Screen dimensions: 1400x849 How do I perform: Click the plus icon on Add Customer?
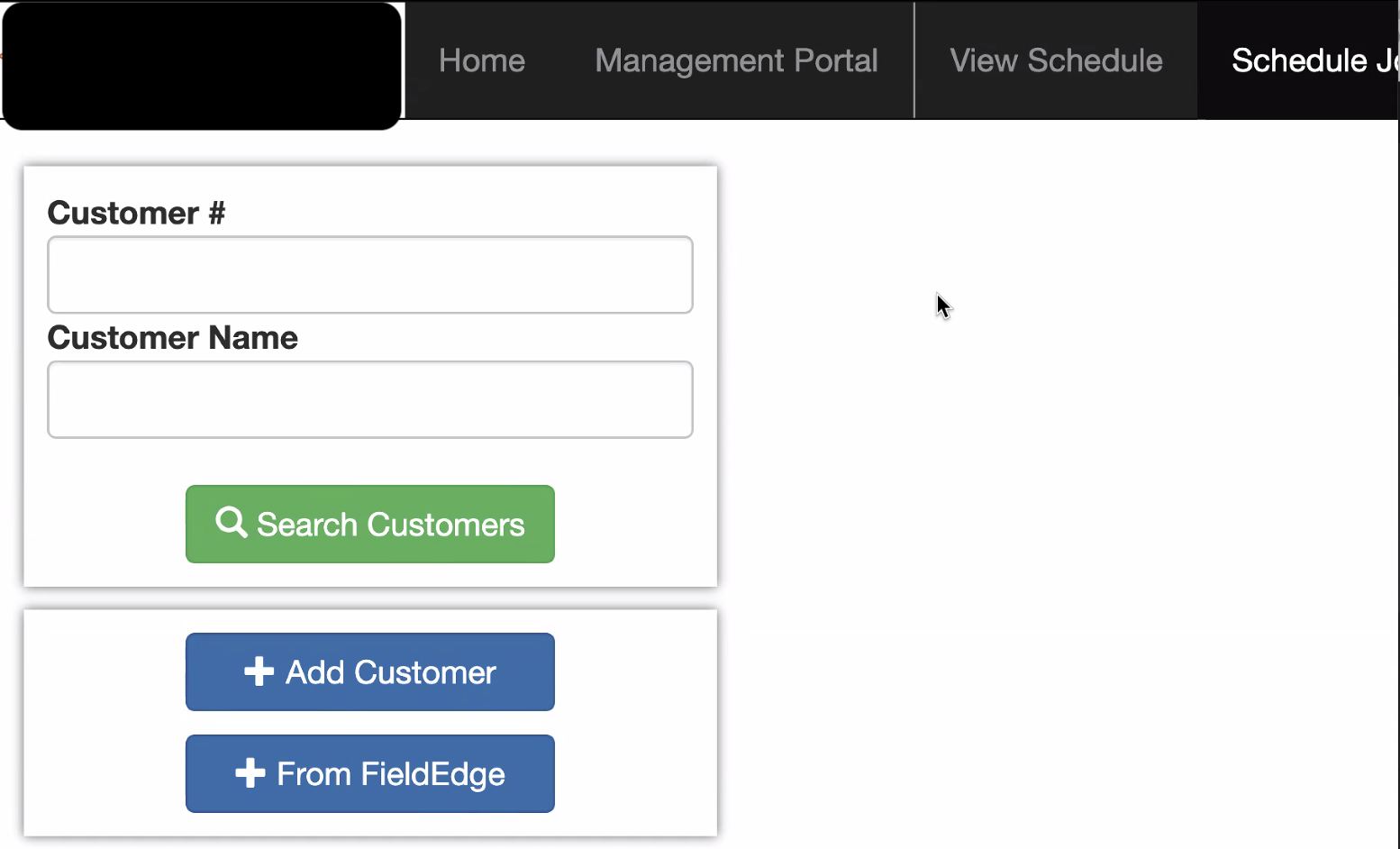259,671
